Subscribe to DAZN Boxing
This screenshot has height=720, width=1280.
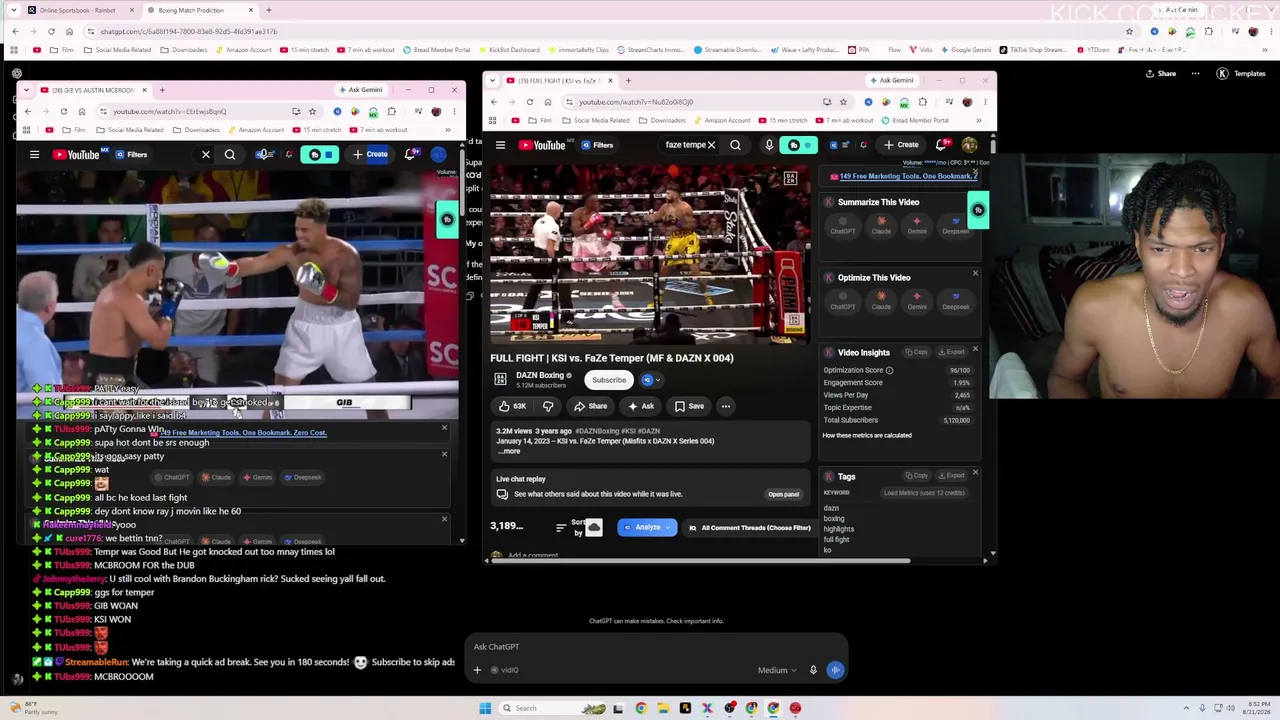coord(608,380)
